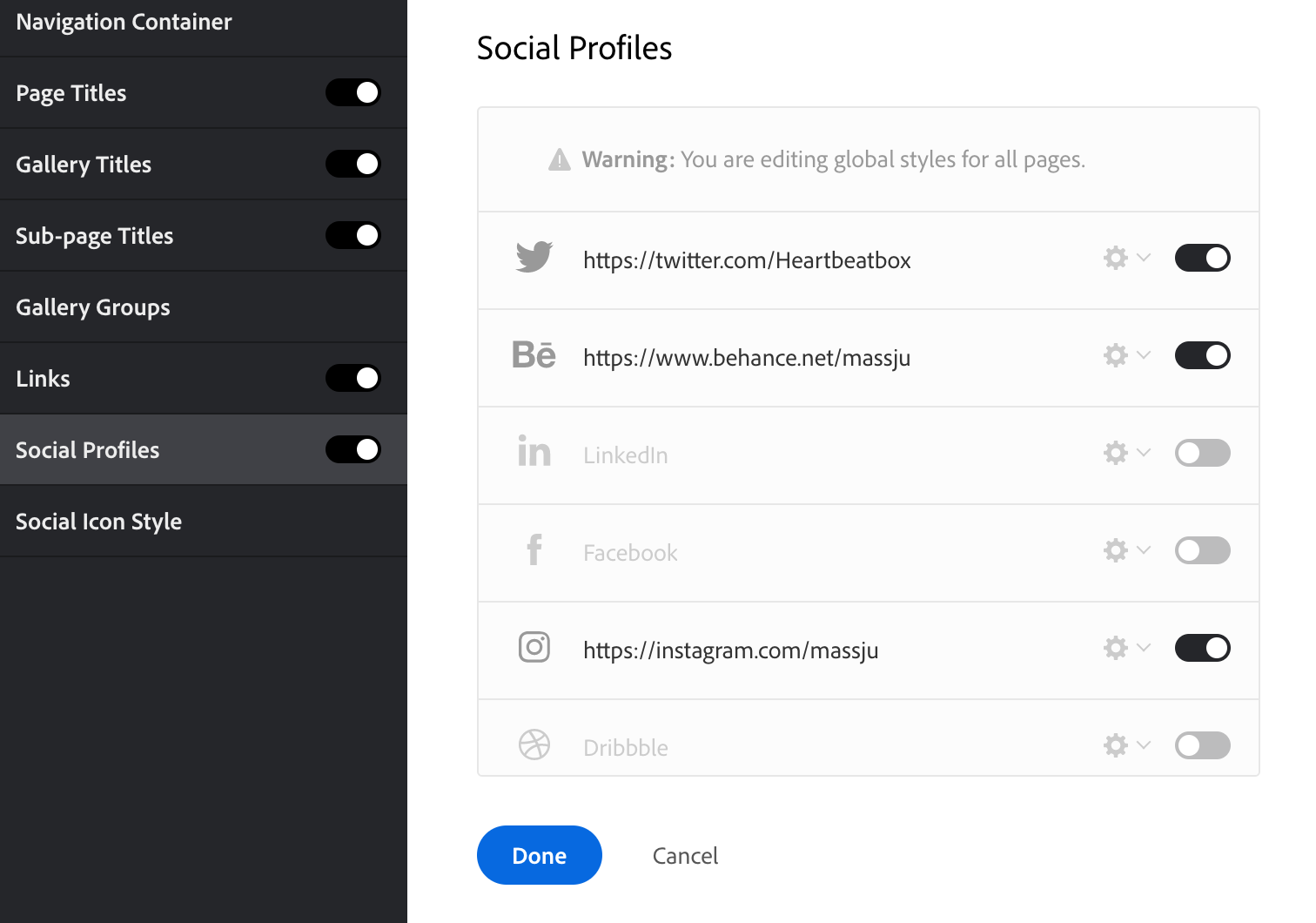The width and height of the screenshot is (1316, 923).
Task: Click the Twitter icon
Action: [534, 257]
